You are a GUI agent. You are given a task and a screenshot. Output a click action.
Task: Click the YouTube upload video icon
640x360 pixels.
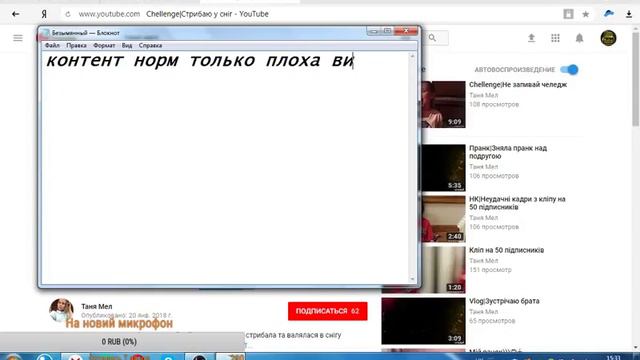[531, 38]
